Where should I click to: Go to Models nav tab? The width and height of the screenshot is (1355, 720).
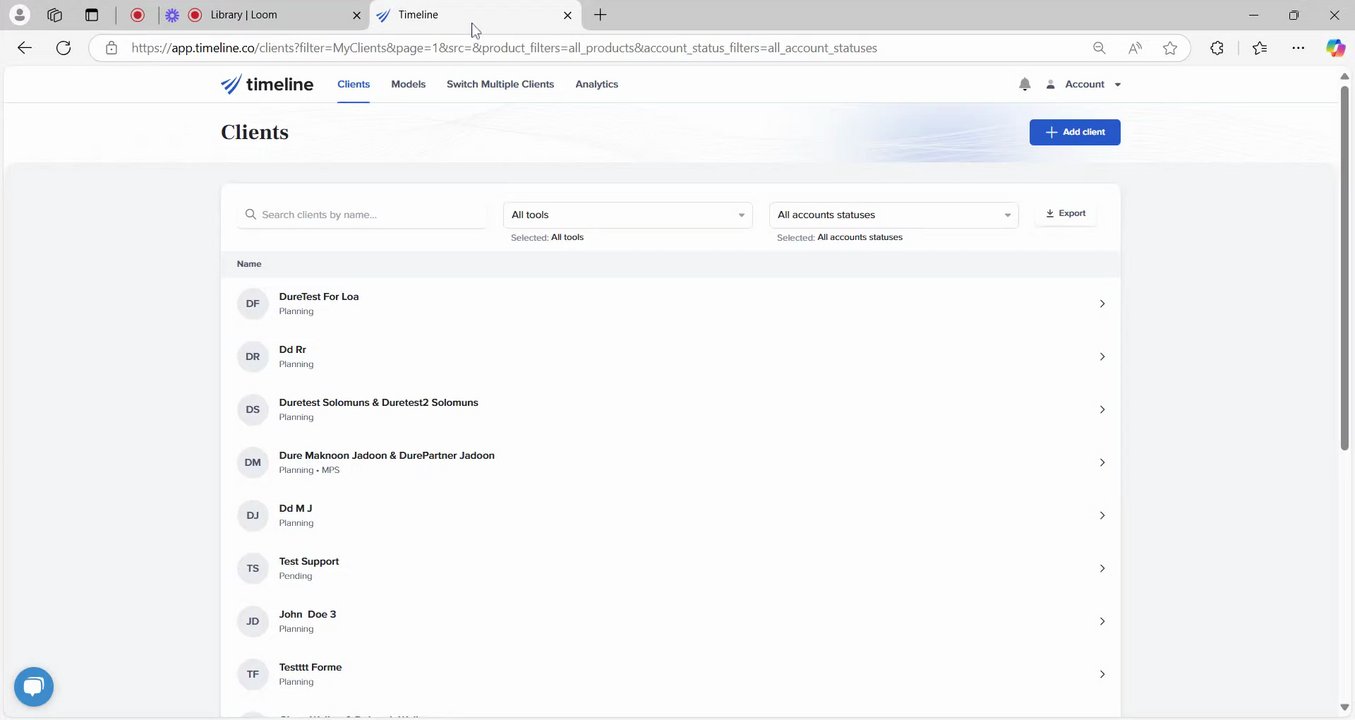pos(408,84)
